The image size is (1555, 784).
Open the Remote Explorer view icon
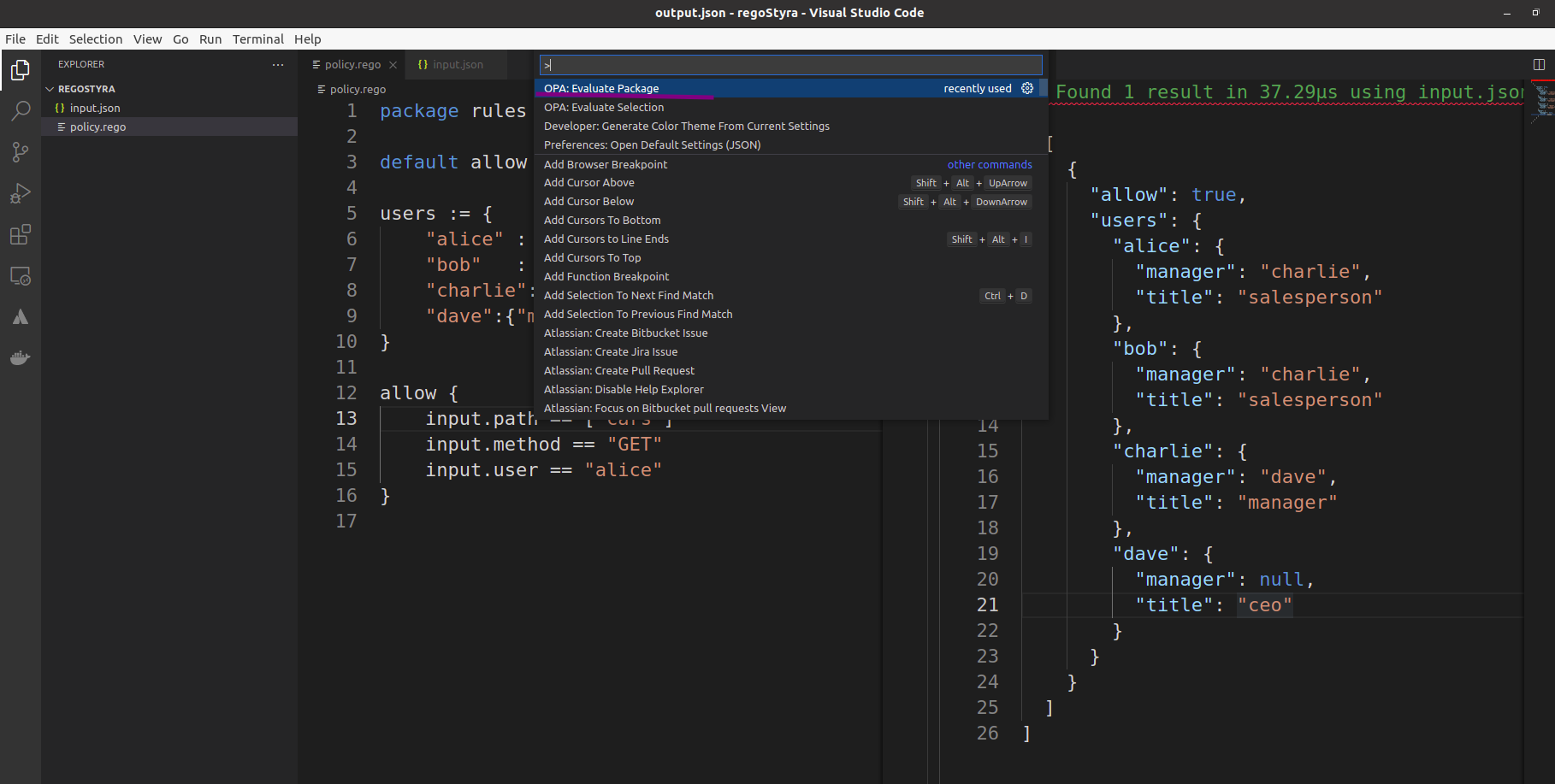(x=21, y=276)
